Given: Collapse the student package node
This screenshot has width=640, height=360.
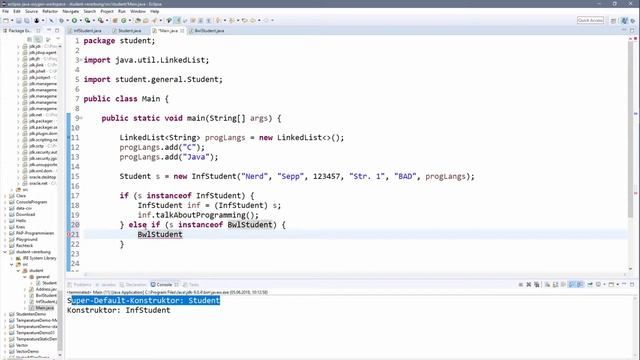Looking at the screenshot, I should coord(18,271).
